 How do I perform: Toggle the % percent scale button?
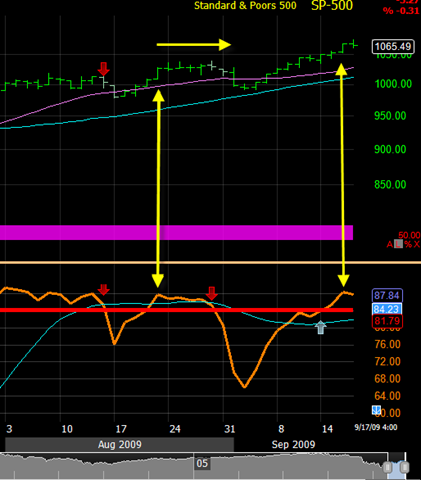pos(408,244)
